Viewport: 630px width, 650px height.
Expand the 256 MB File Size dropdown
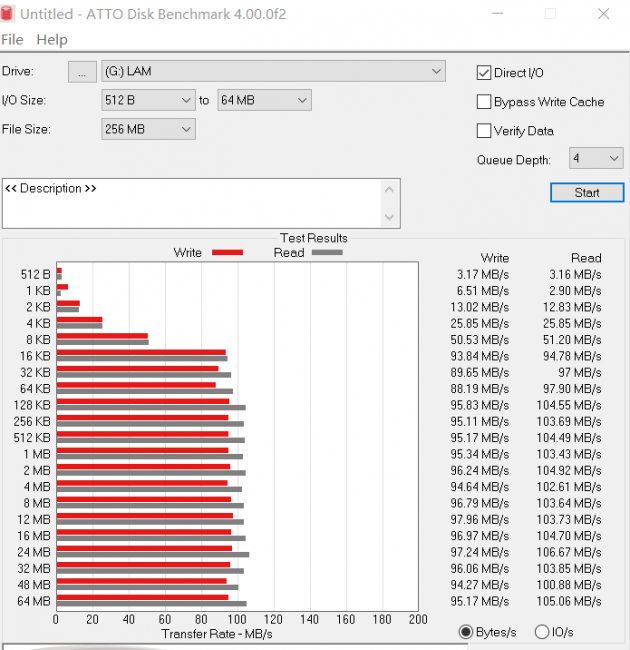click(148, 129)
